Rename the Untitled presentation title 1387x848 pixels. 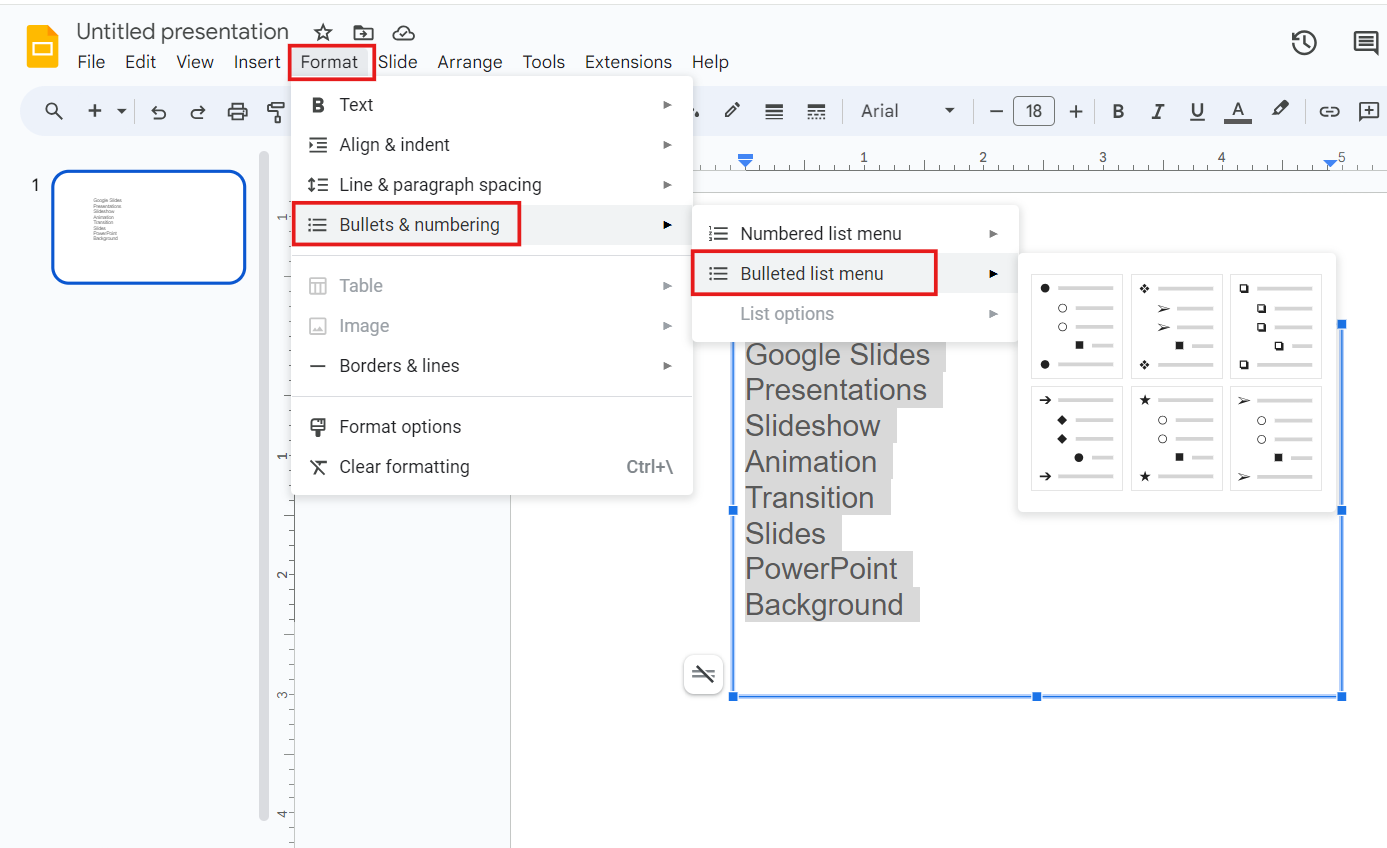[183, 32]
